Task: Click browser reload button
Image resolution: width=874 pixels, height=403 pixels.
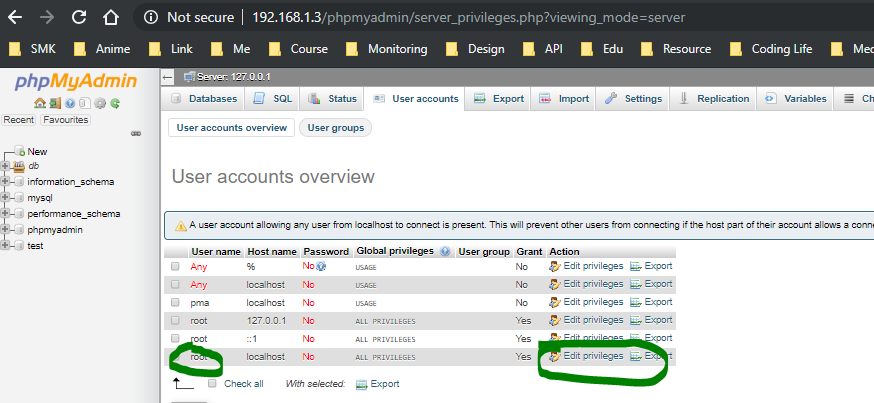Action: point(78,18)
